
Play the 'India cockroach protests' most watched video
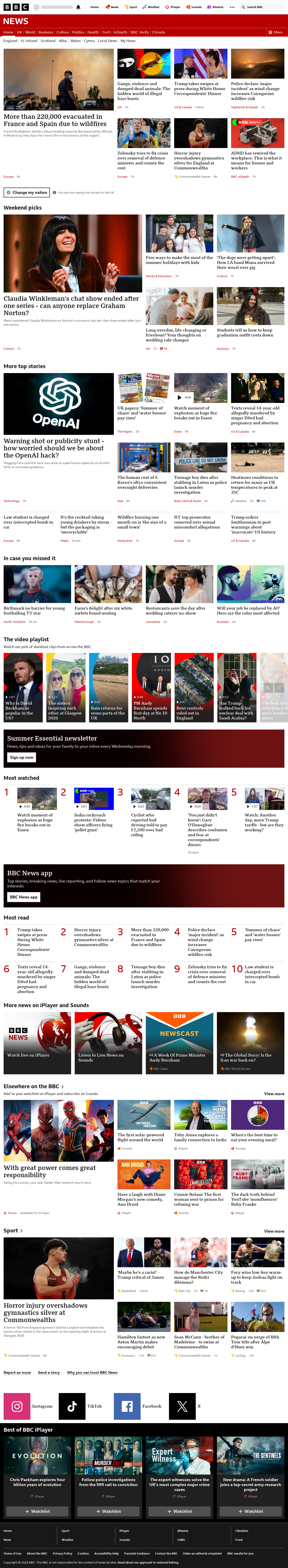pos(94,799)
